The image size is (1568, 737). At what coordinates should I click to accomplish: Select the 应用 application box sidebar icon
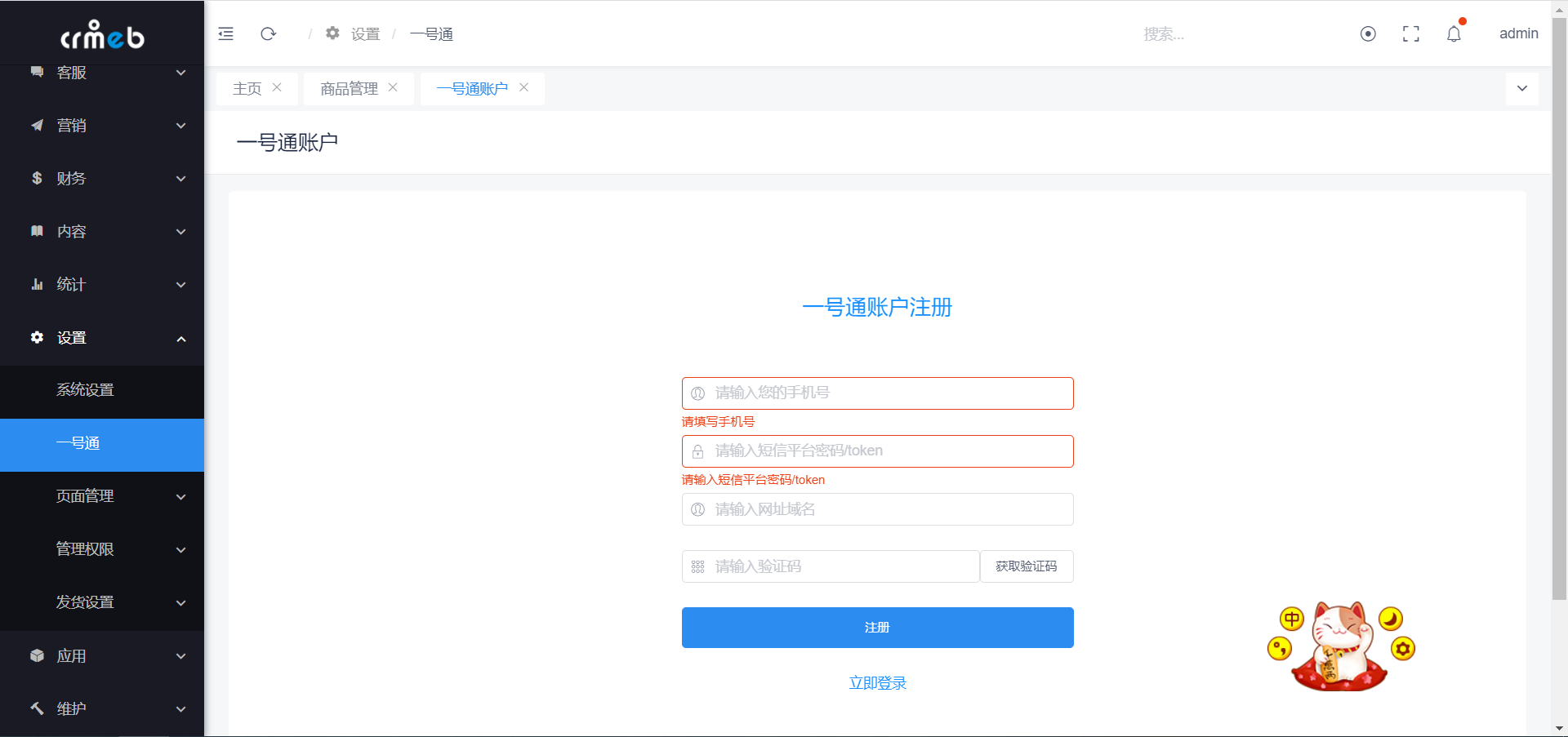tap(36, 655)
